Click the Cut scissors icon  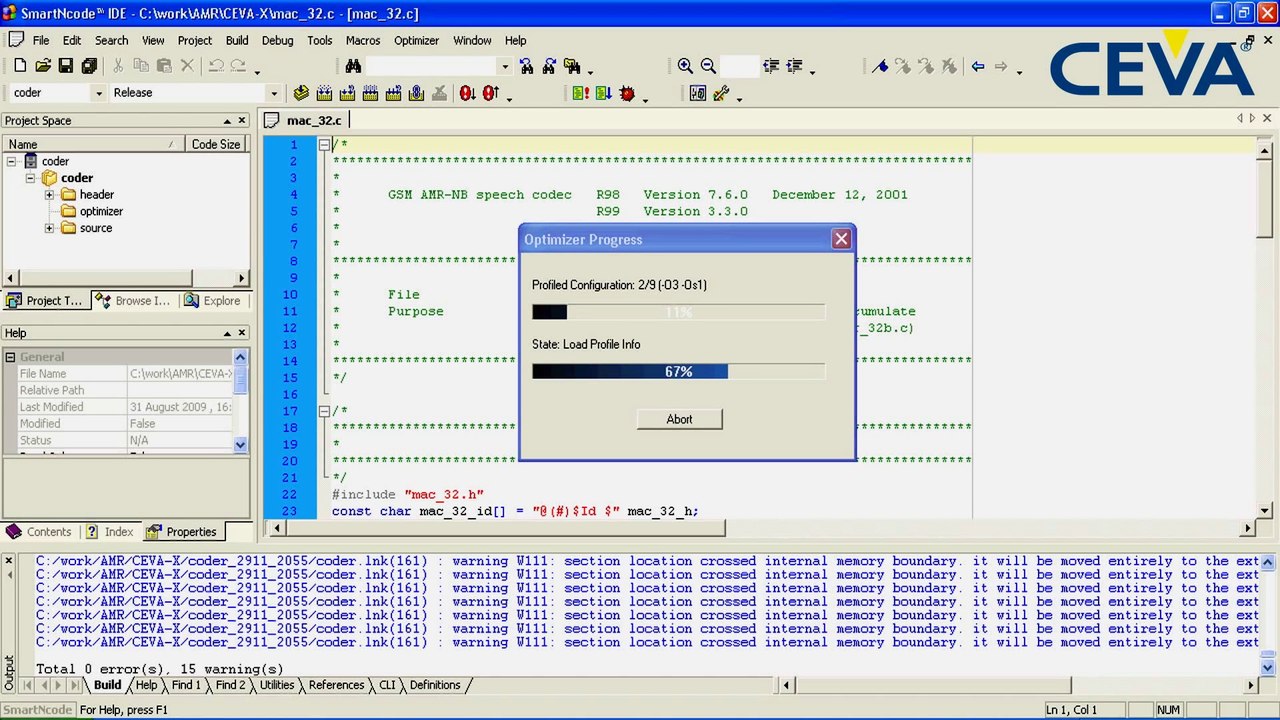[118, 66]
